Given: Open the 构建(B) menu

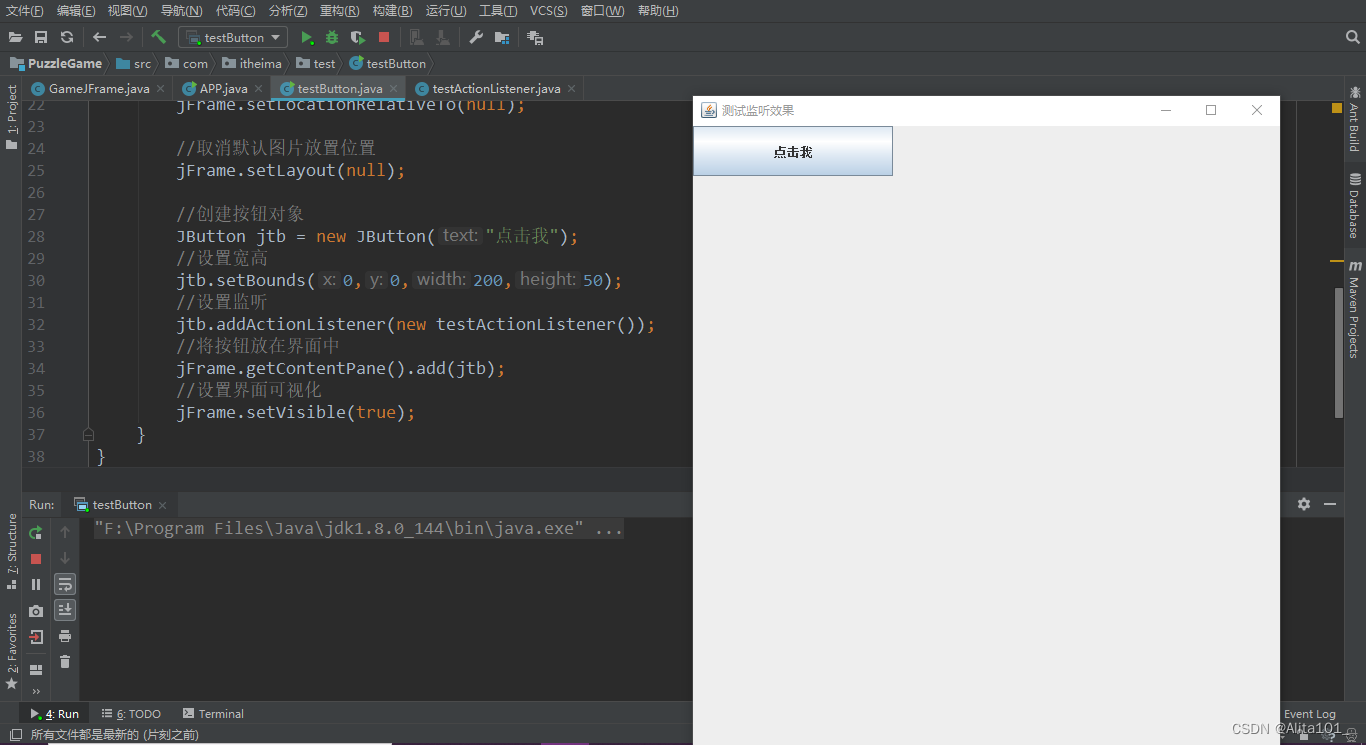Looking at the screenshot, I should [x=392, y=11].
